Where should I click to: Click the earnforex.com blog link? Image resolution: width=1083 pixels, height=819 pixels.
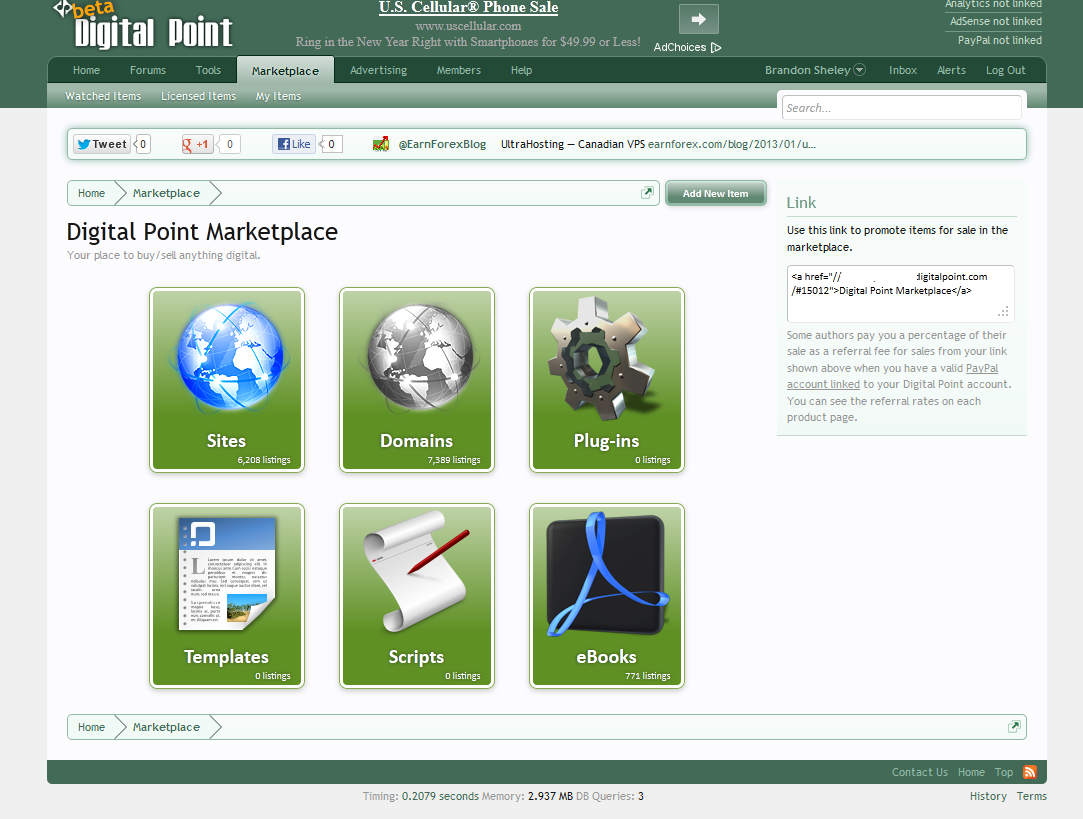point(731,144)
